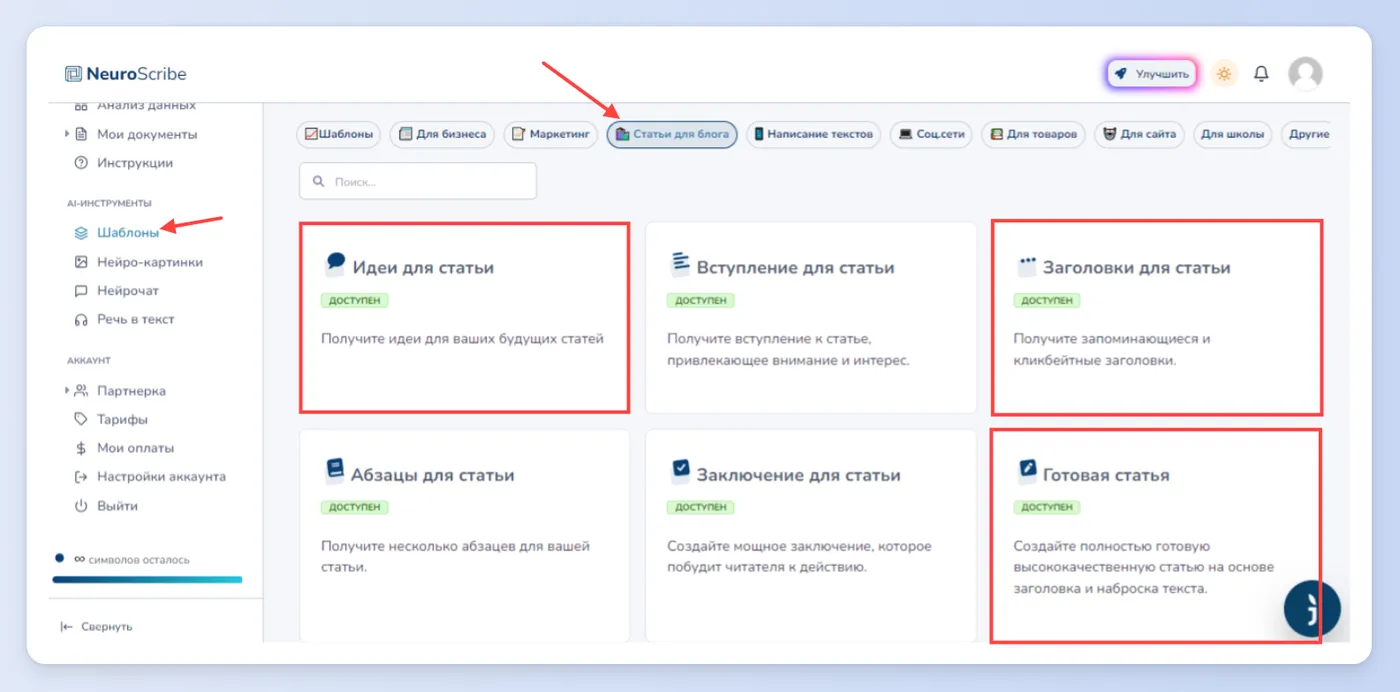The width and height of the screenshot is (1400, 692).
Task: Expand the Партнерка arrow
Action: coord(67,391)
